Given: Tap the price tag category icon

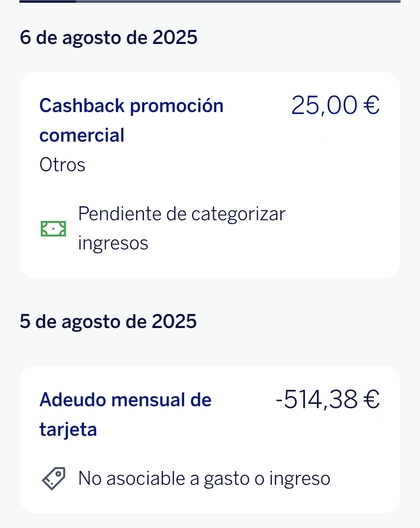Looking at the screenshot, I should 54,478.
